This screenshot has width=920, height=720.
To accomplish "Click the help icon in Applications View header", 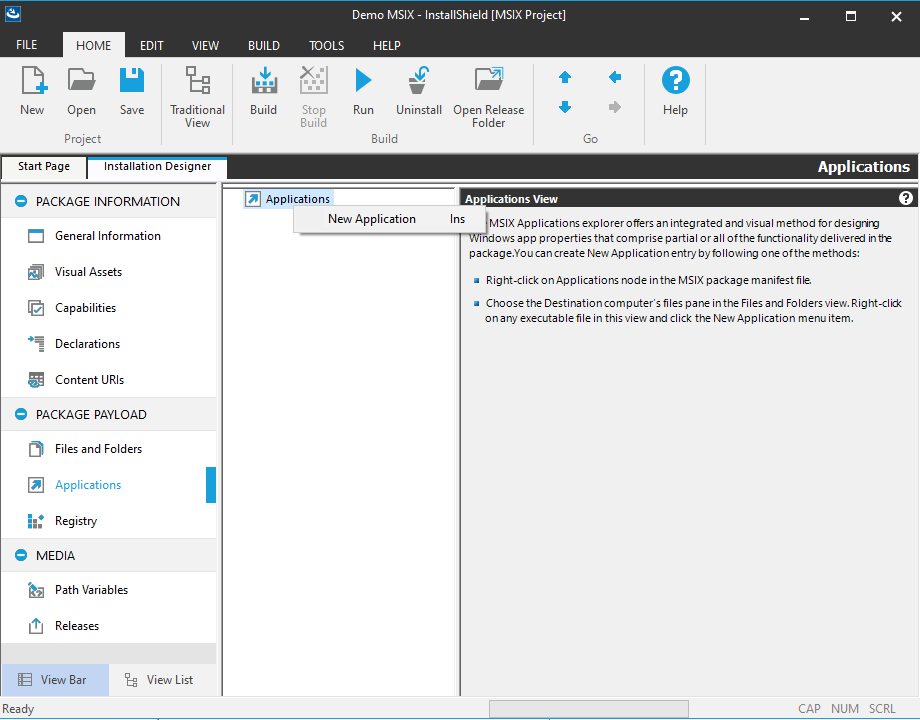I will [x=905, y=198].
